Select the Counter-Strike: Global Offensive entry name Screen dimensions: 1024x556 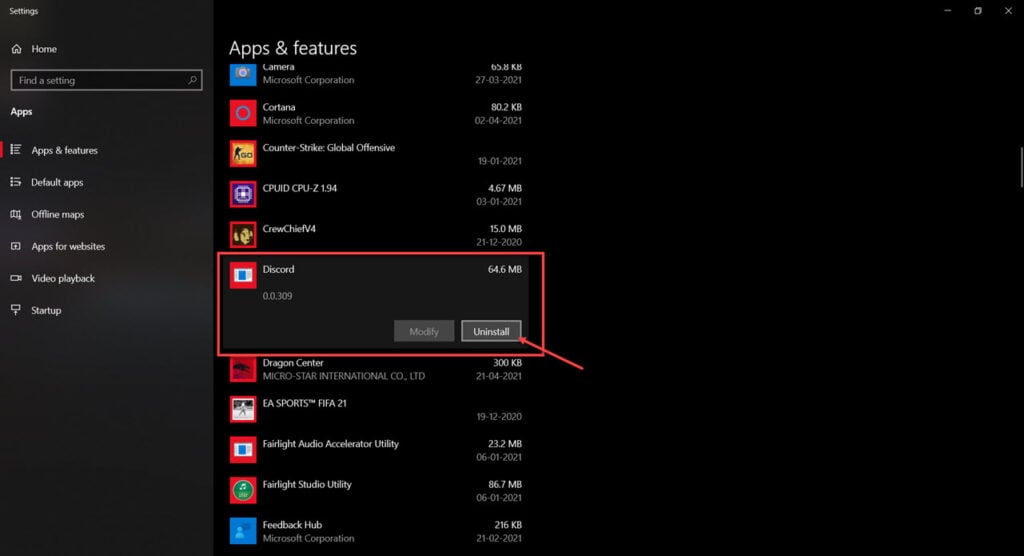(x=328, y=147)
